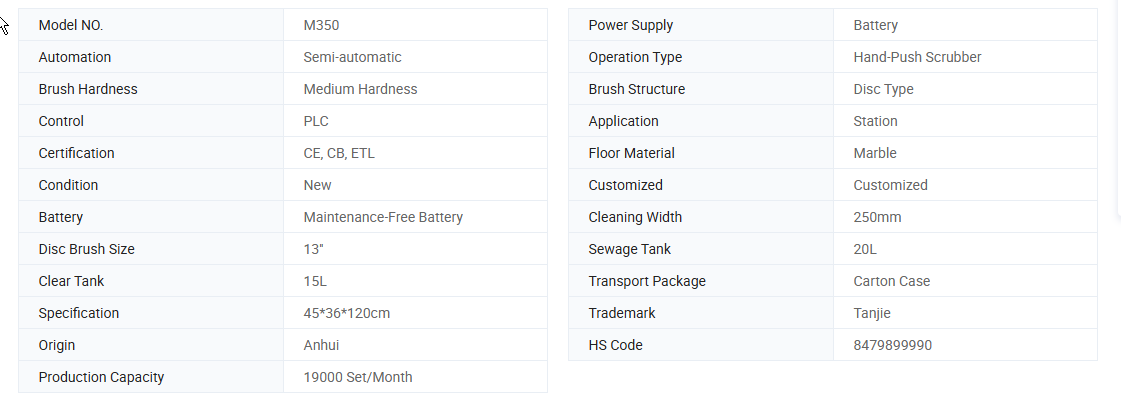Select the 45*36*120cm specification value
Viewport: 1121px width, 406px height.
pos(346,313)
